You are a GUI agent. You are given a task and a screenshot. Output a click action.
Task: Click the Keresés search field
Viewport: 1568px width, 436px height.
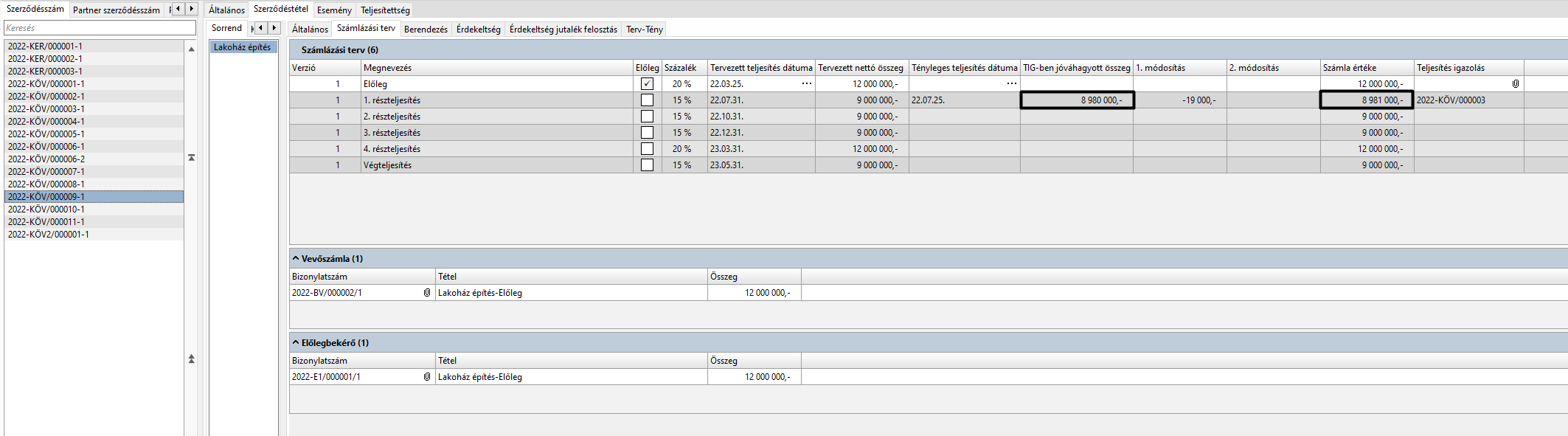[x=100, y=28]
